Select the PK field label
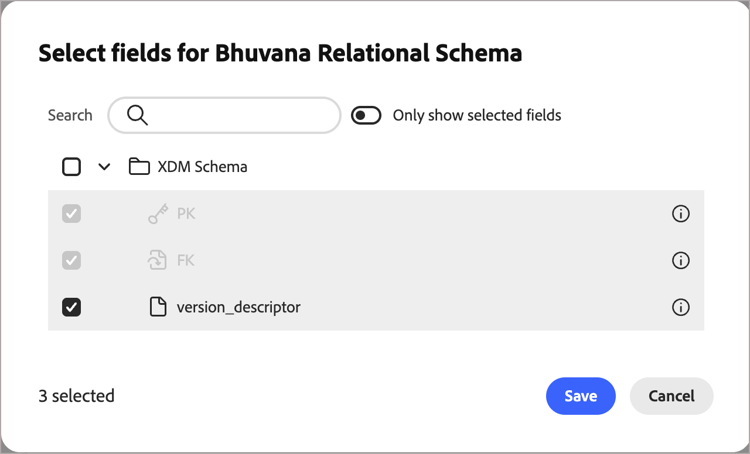This screenshot has height=454, width=750. (186, 214)
